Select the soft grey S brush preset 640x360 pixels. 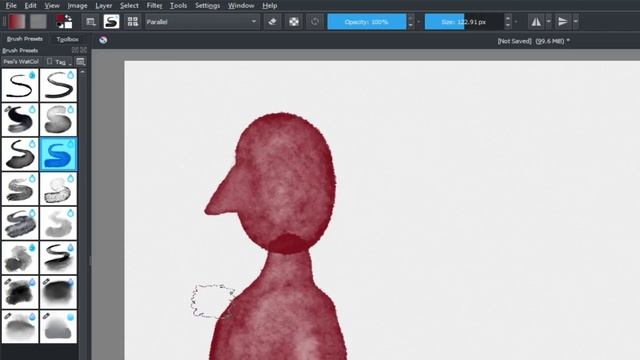coord(58,120)
